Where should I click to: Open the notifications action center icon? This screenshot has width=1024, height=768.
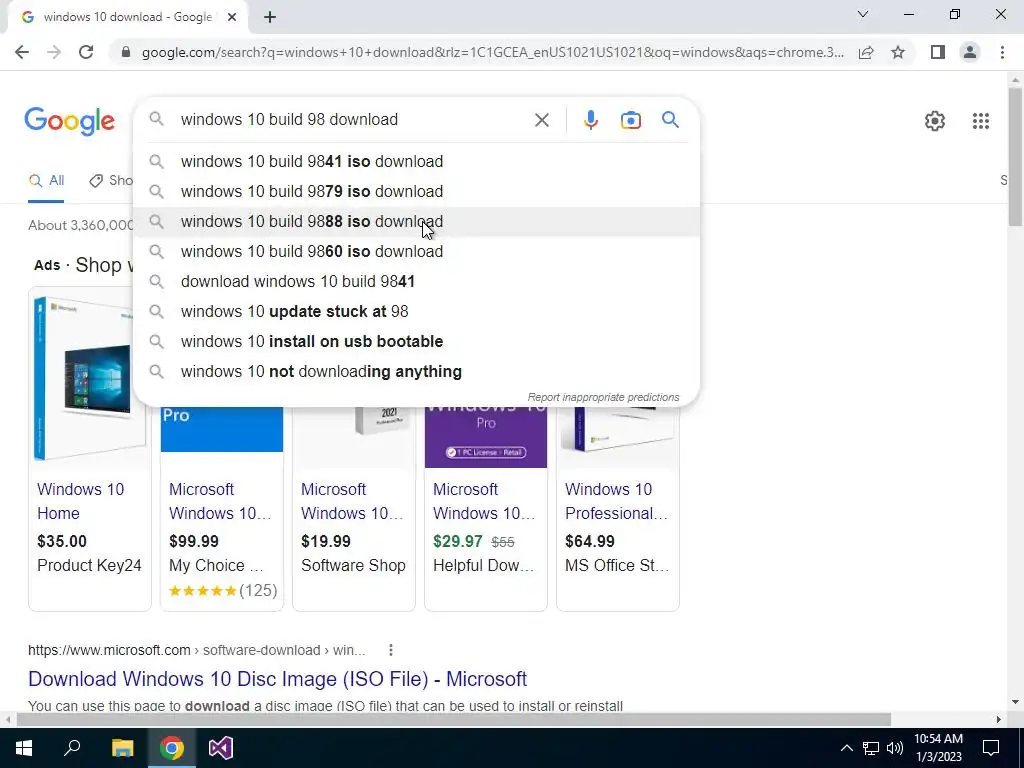991,748
